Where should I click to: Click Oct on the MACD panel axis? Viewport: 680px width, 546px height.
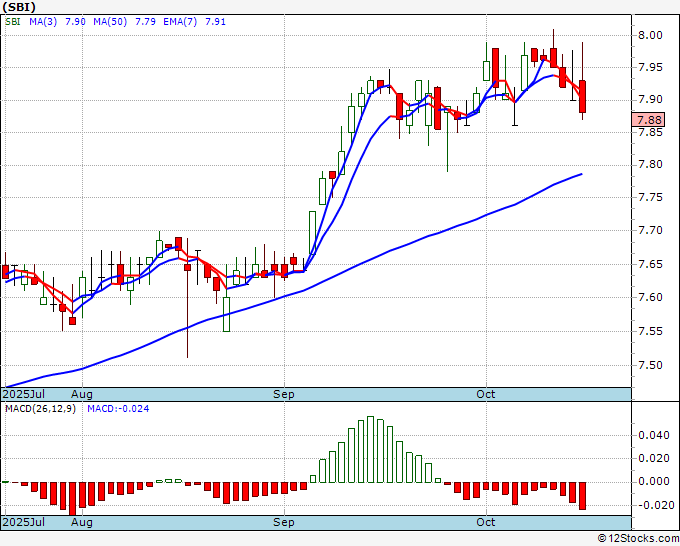(x=486, y=522)
